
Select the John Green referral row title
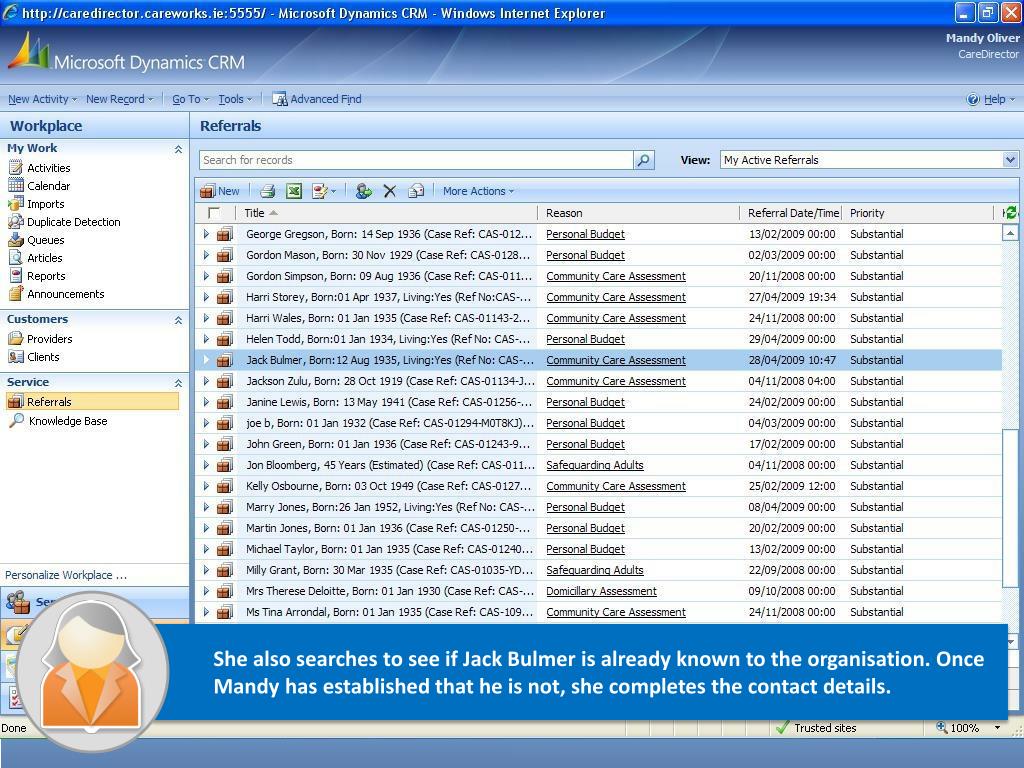(388, 444)
